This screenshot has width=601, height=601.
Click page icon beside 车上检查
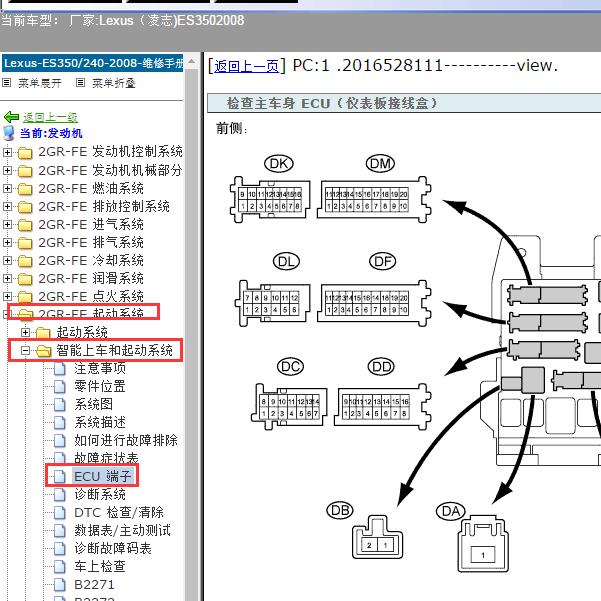[59, 567]
